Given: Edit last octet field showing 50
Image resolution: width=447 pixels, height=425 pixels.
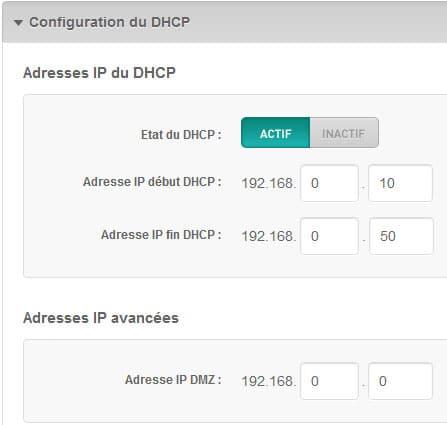Looking at the screenshot, I should (x=401, y=236).
